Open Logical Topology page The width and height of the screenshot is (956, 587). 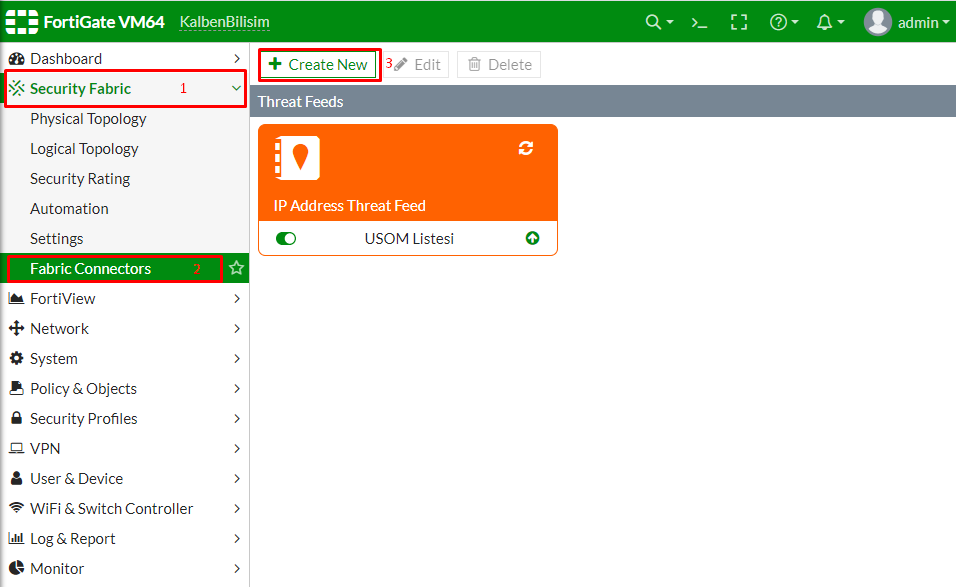[x=84, y=149]
